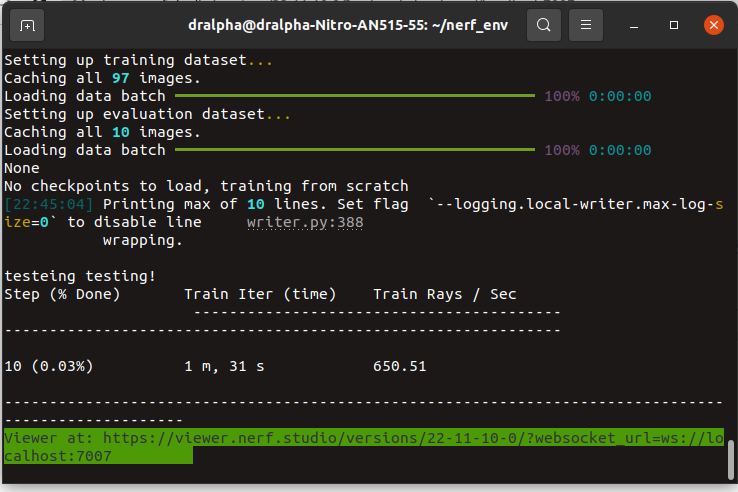The width and height of the screenshot is (738, 492).
Task: Open the terminal hamburger menu
Action: 586,25
